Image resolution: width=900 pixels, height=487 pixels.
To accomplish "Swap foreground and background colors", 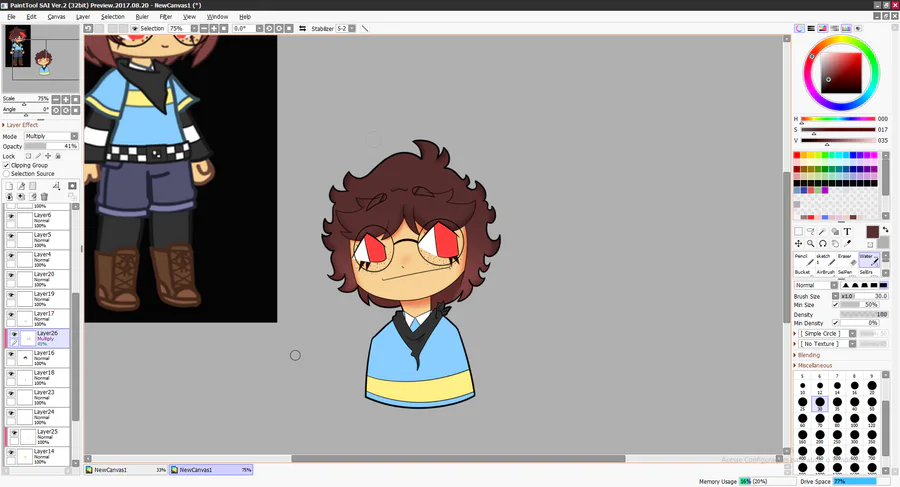I will [885, 230].
